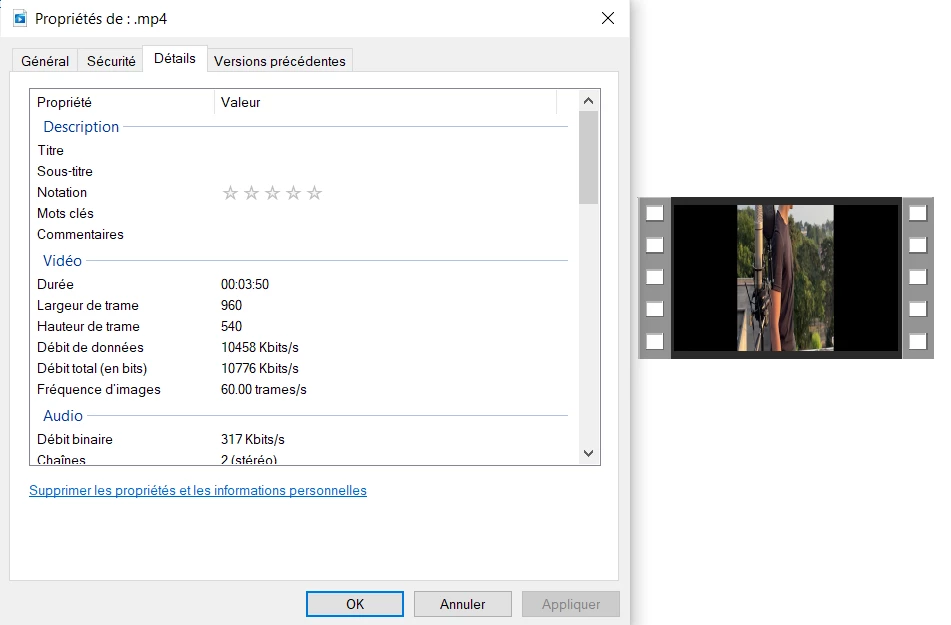Open the Sécurité tab

pos(111,61)
